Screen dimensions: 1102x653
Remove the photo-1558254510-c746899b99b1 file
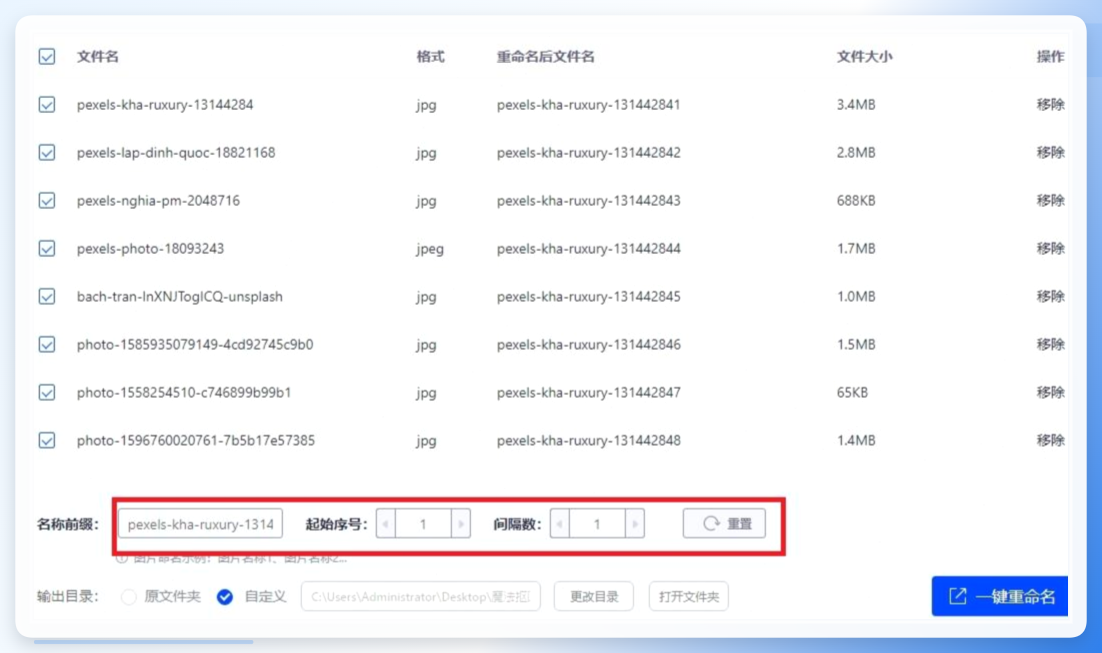point(1050,392)
